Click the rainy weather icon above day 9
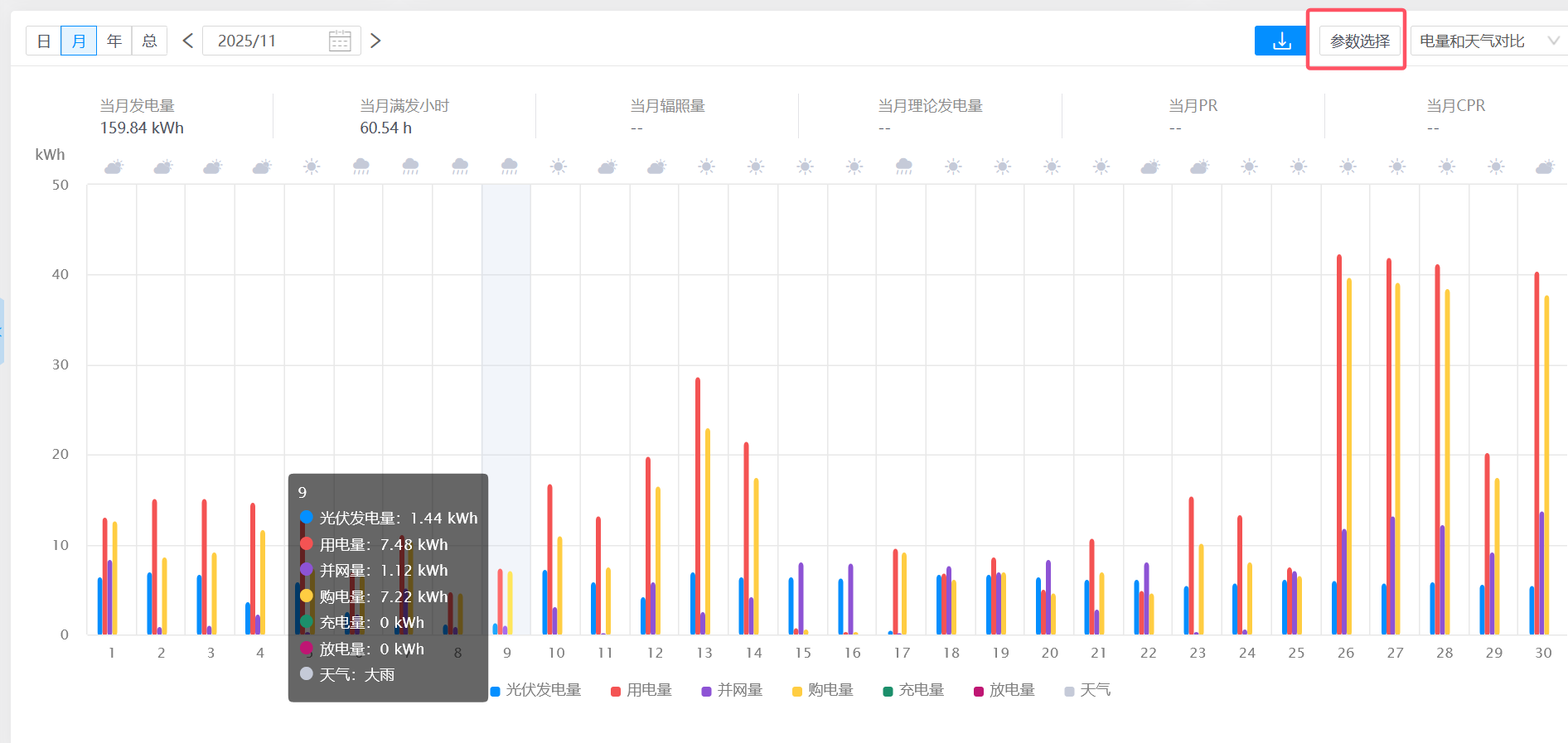Viewport: 1568px width, 743px height. pos(509,166)
